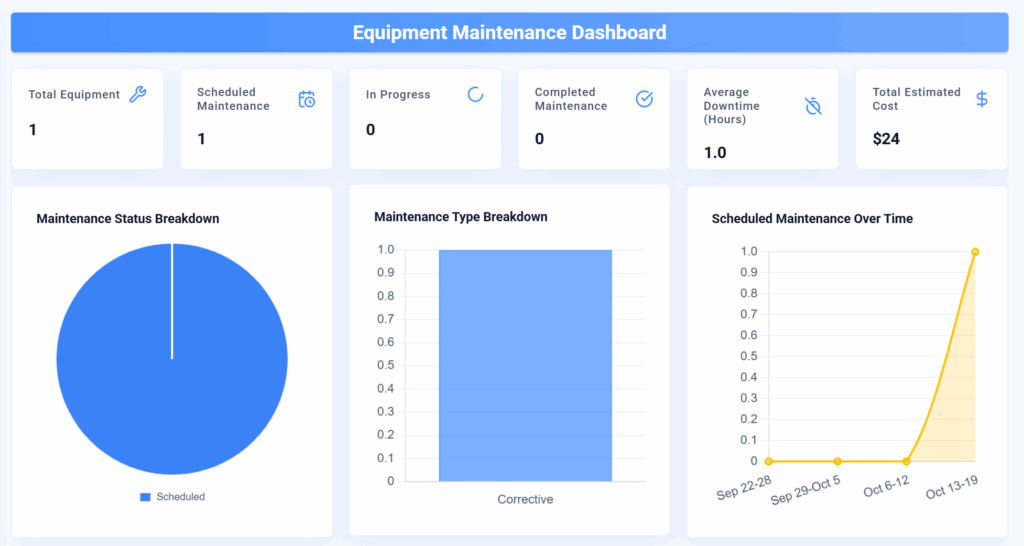Screen dimensions: 1024x546
Task: Click the Oct 6-12 axis label
Action: [x=886, y=487]
